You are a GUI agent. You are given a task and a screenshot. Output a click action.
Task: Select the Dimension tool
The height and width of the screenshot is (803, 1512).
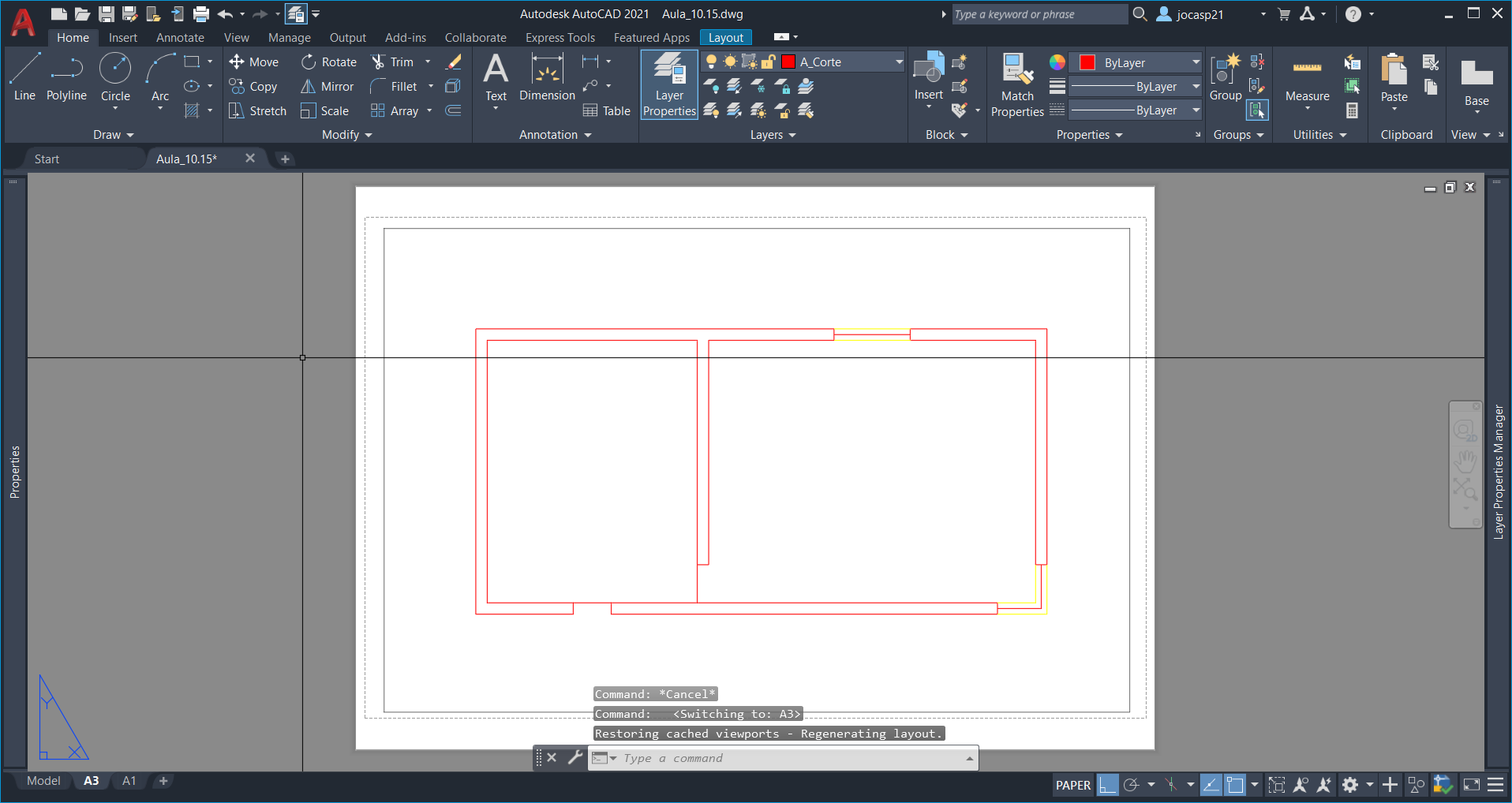[x=547, y=77]
